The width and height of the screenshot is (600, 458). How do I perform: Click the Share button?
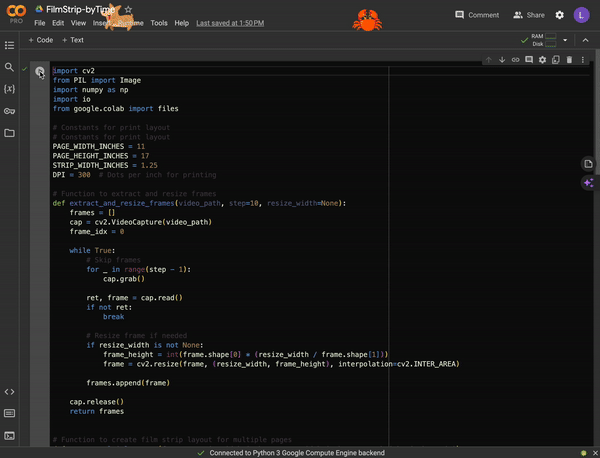click(529, 15)
